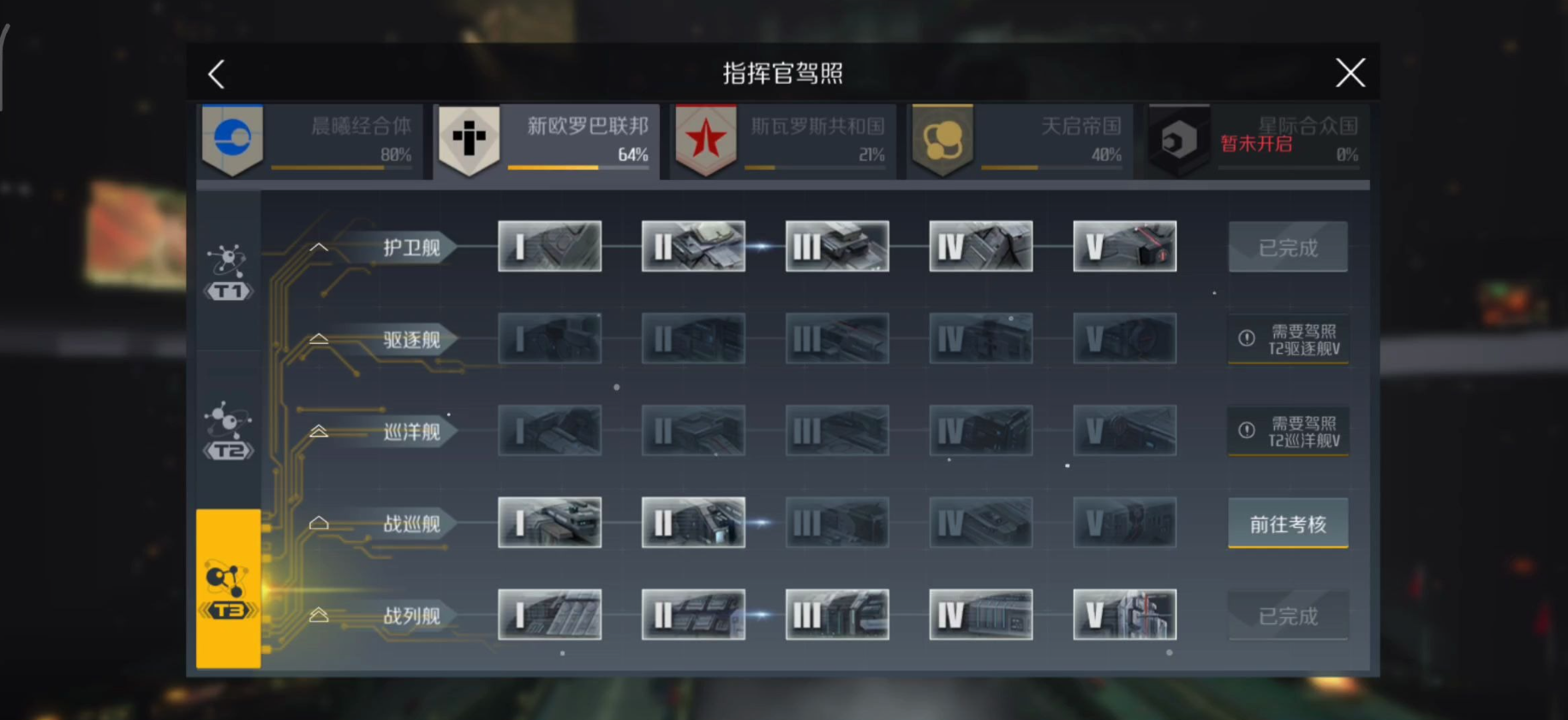Go back with the left arrow icon

coord(217,75)
